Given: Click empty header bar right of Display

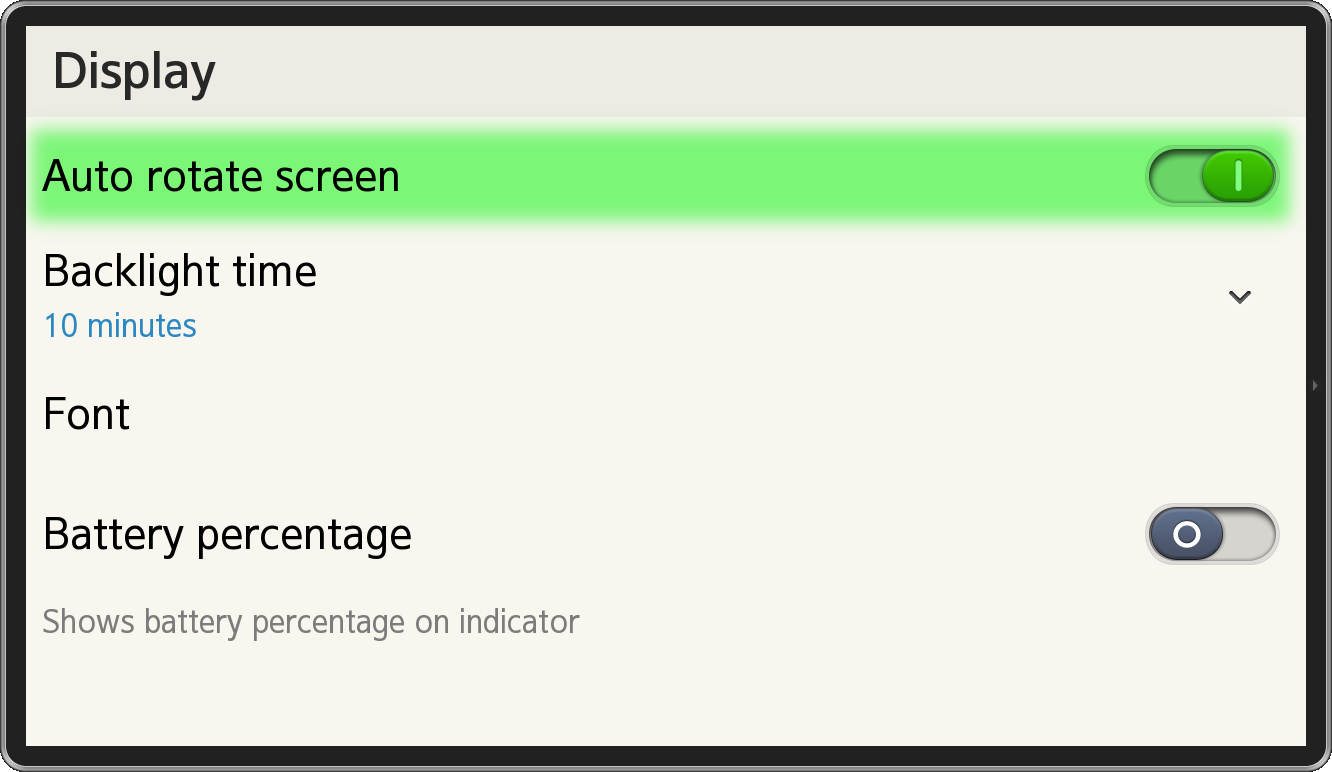Looking at the screenshot, I should tap(750, 72).
